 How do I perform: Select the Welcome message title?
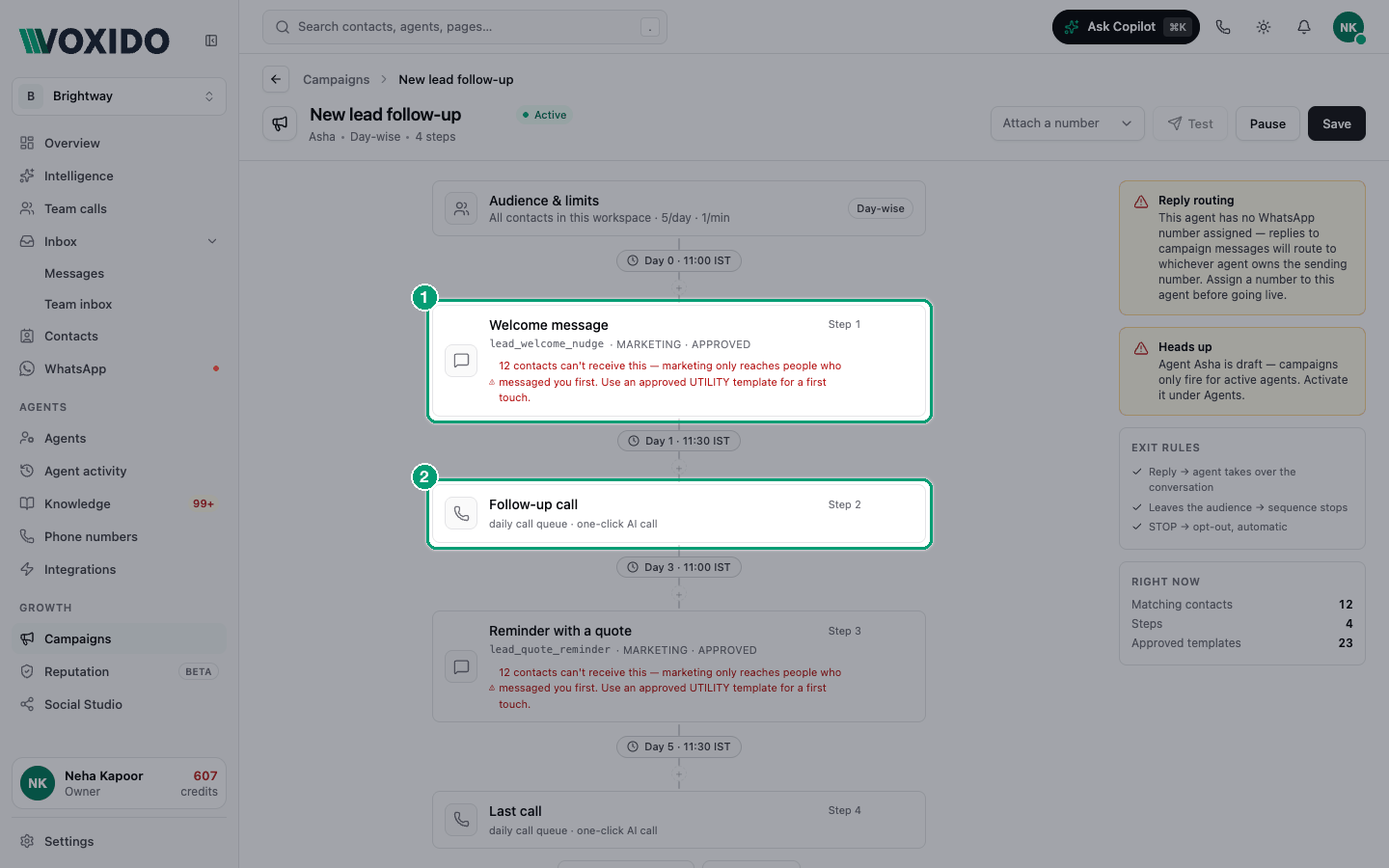pos(549,325)
